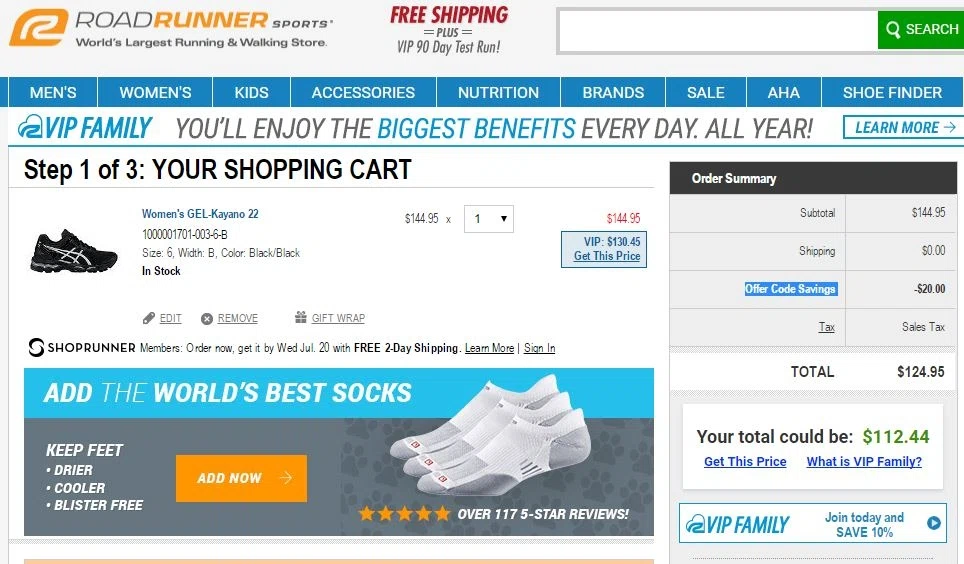The width and height of the screenshot is (964, 564).
Task: Click the Remove circle-x icon
Action: tap(207, 319)
